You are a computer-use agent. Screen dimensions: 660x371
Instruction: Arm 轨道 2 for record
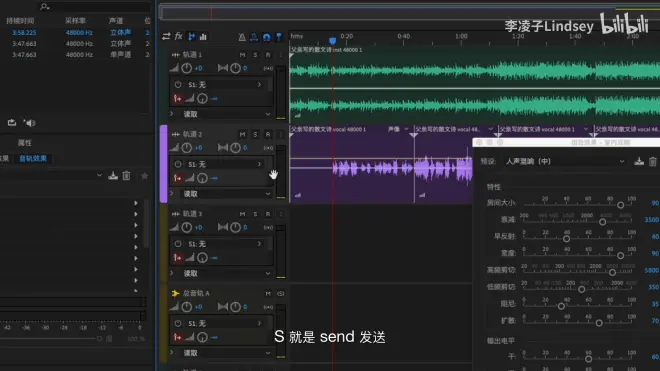tap(268, 134)
